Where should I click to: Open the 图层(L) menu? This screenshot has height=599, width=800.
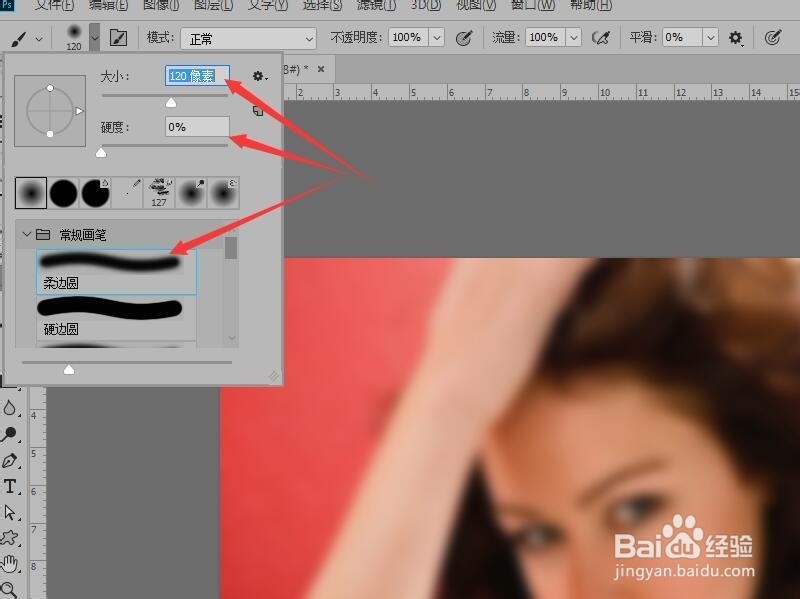[x=213, y=6]
